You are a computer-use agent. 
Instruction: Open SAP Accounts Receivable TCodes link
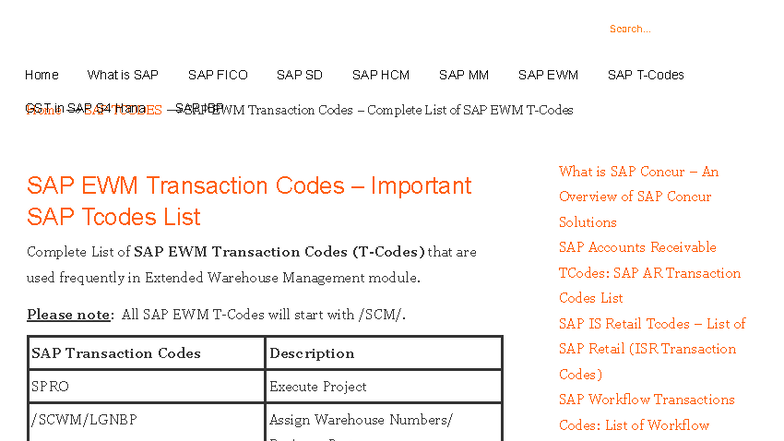(x=649, y=272)
